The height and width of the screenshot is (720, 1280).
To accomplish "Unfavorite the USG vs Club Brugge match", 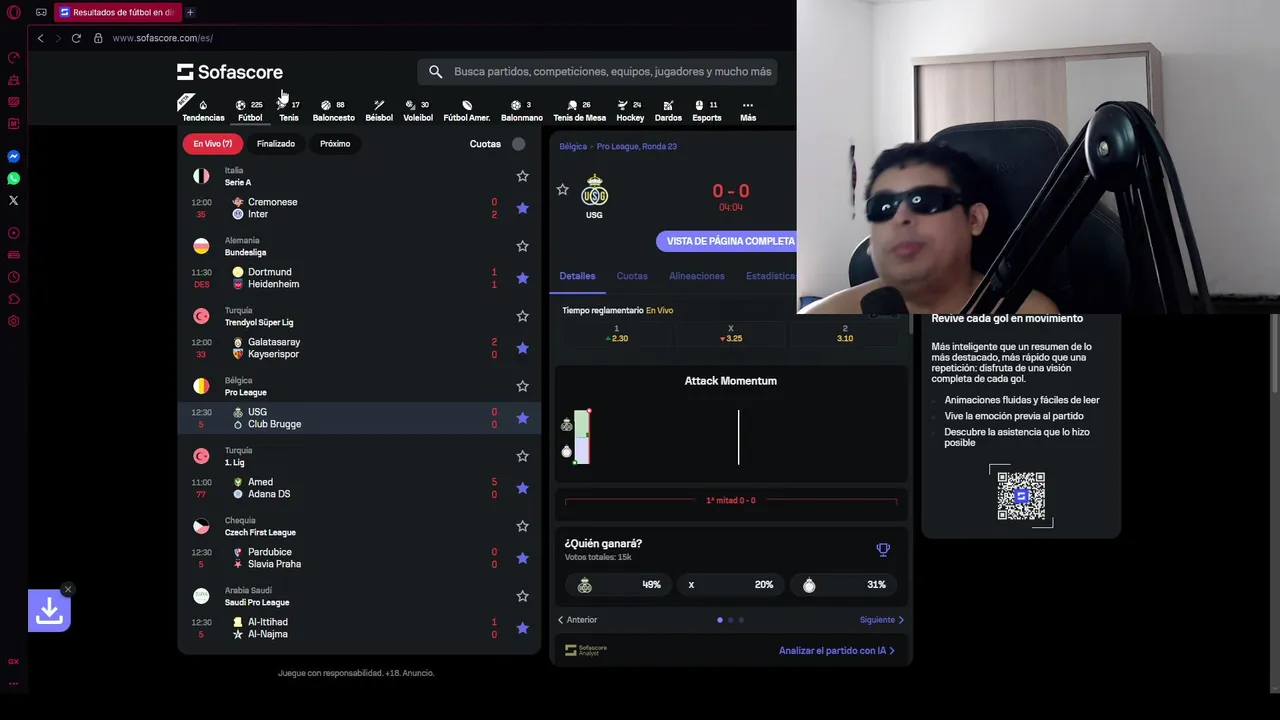I will (522, 418).
